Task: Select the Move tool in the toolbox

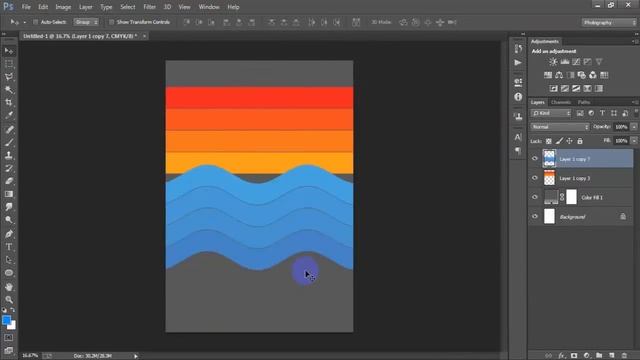Action: (x=9, y=51)
